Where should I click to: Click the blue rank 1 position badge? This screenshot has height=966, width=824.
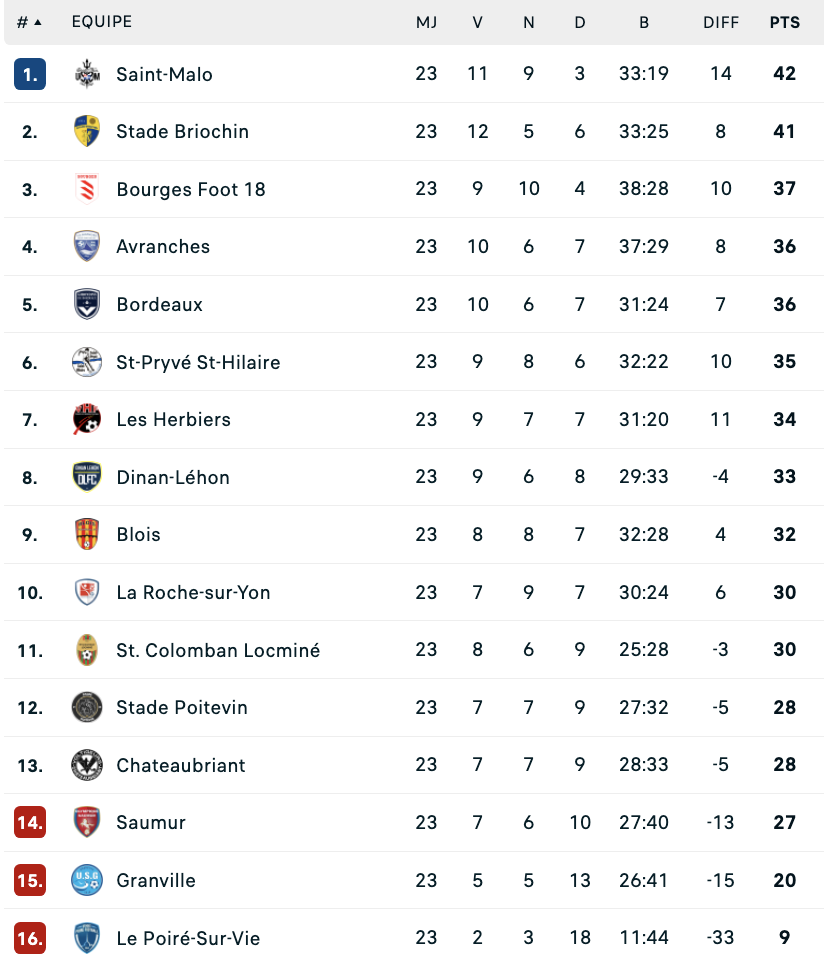click(x=30, y=74)
